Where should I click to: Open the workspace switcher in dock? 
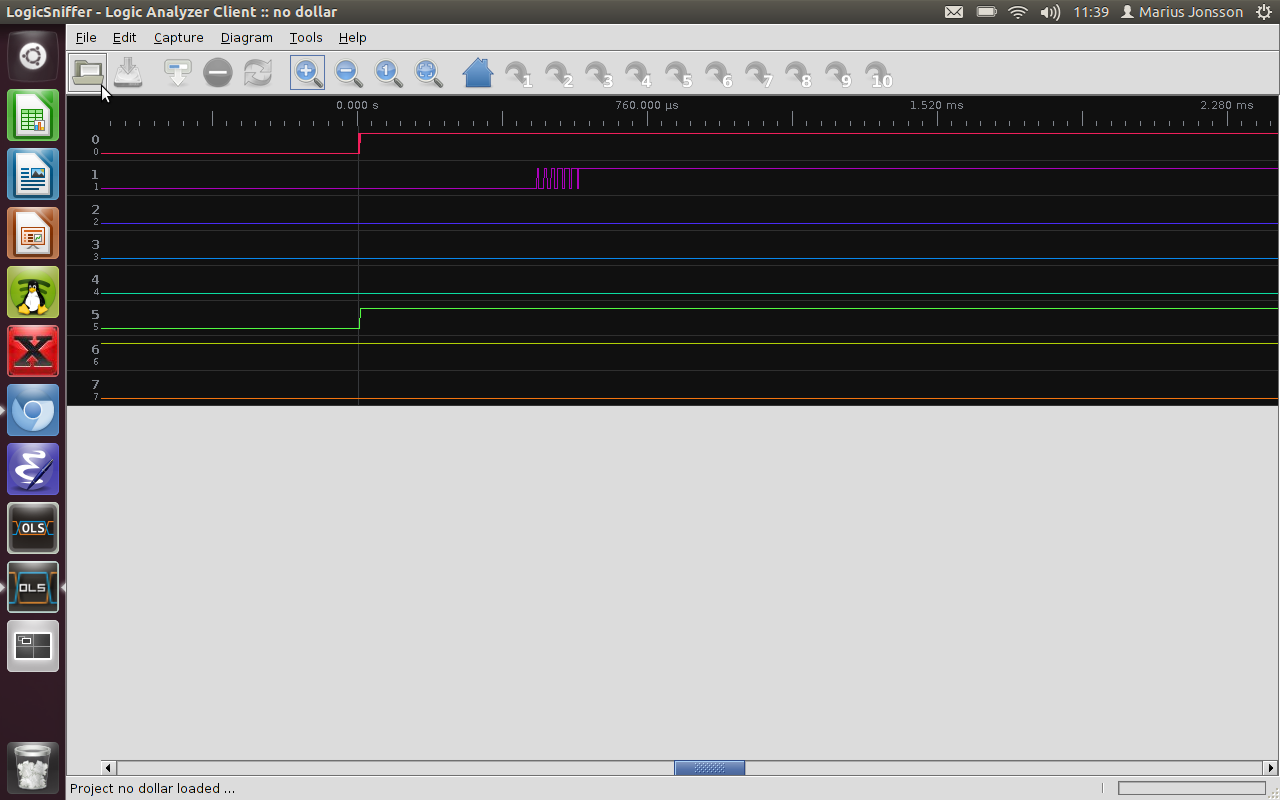[x=33, y=646]
